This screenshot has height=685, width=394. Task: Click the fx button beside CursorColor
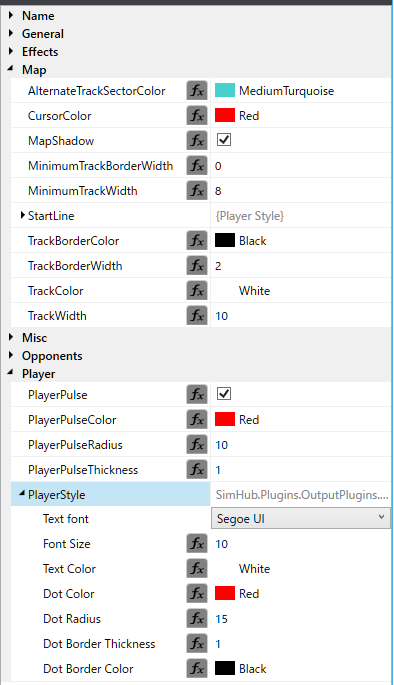197,116
